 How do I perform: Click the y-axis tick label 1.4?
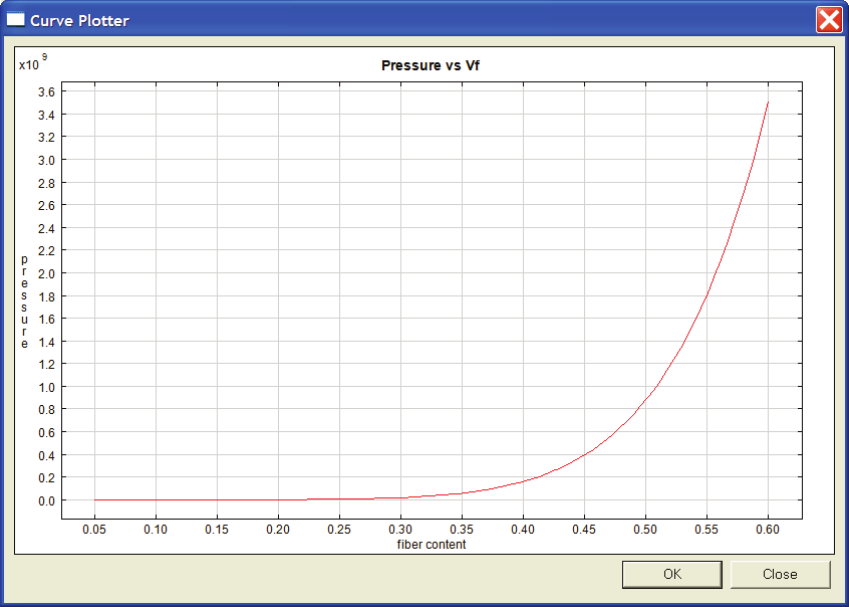pyautogui.click(x=47, y=342)
